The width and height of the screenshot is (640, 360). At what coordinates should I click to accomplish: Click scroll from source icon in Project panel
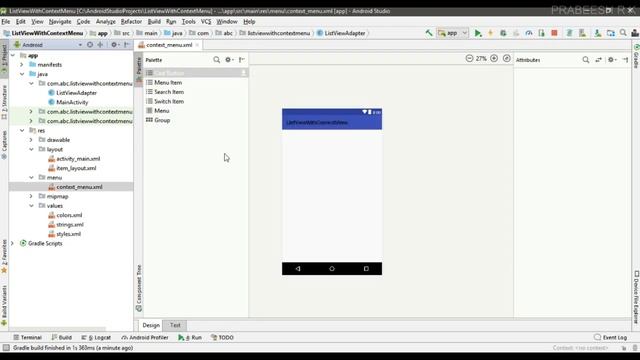pos(90,45)
